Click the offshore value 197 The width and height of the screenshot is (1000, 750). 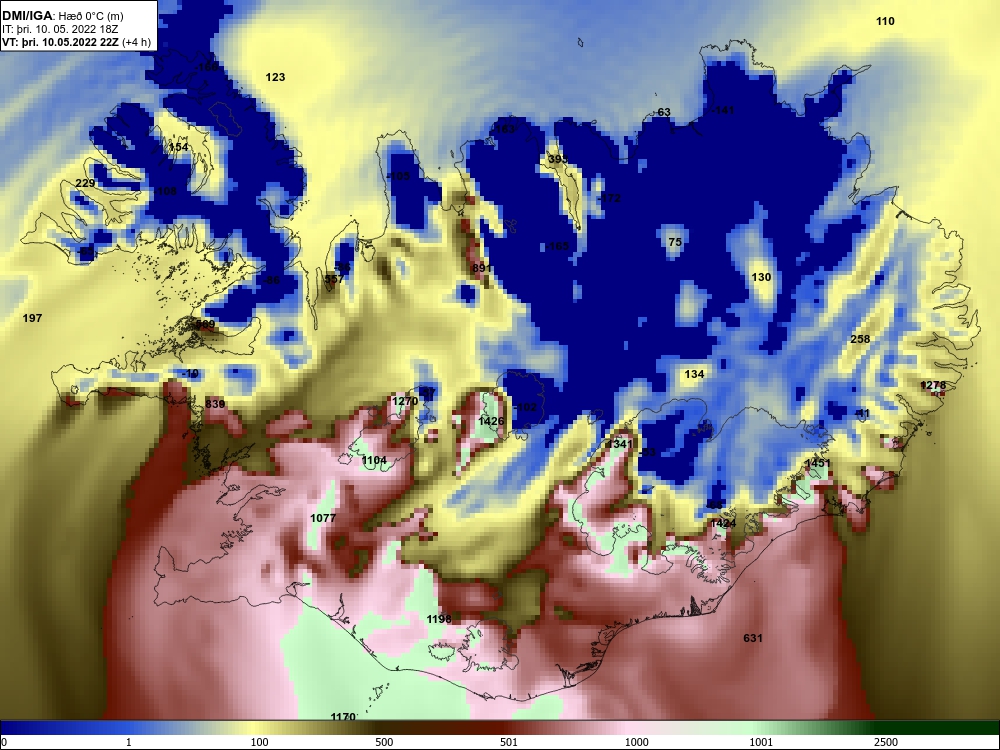pyautogui.click(x=33, y=318)
